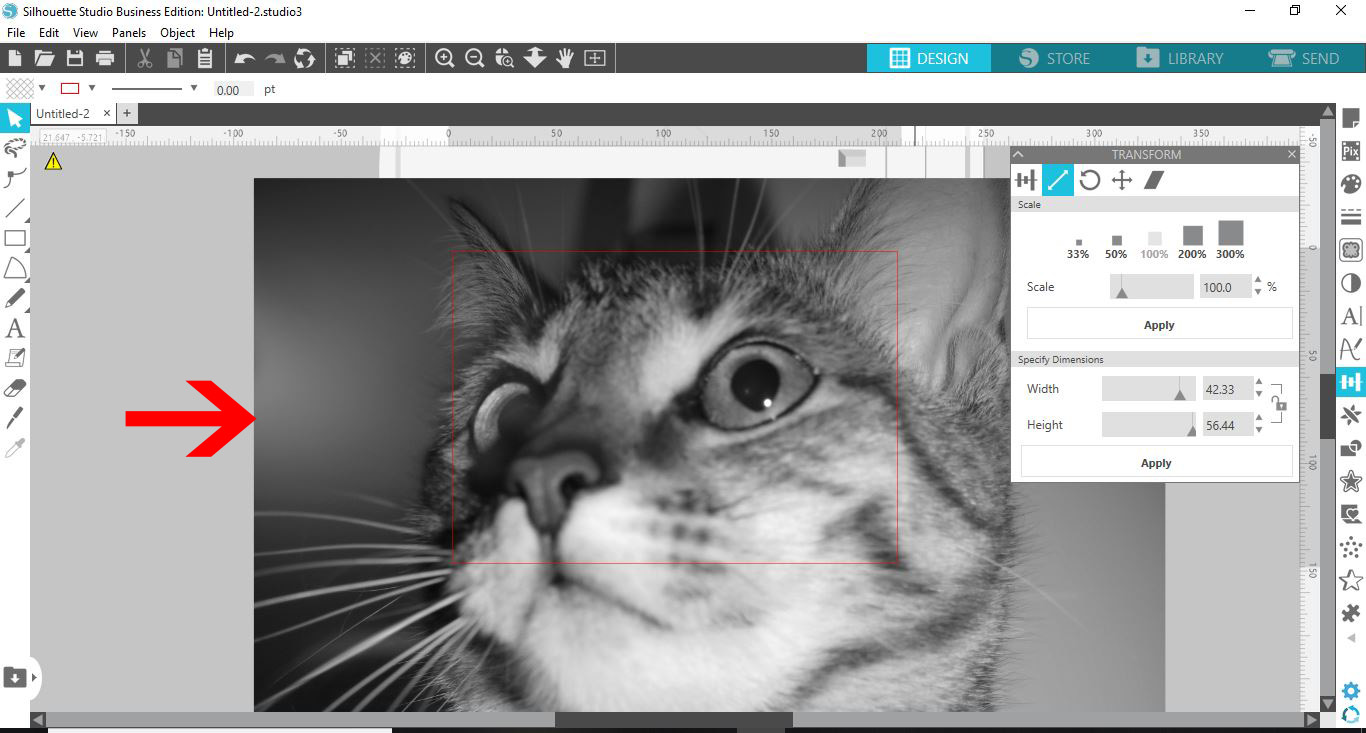Click the Select All icon
The height and width of the screenshot is (733, 1366).
point(345,59)
